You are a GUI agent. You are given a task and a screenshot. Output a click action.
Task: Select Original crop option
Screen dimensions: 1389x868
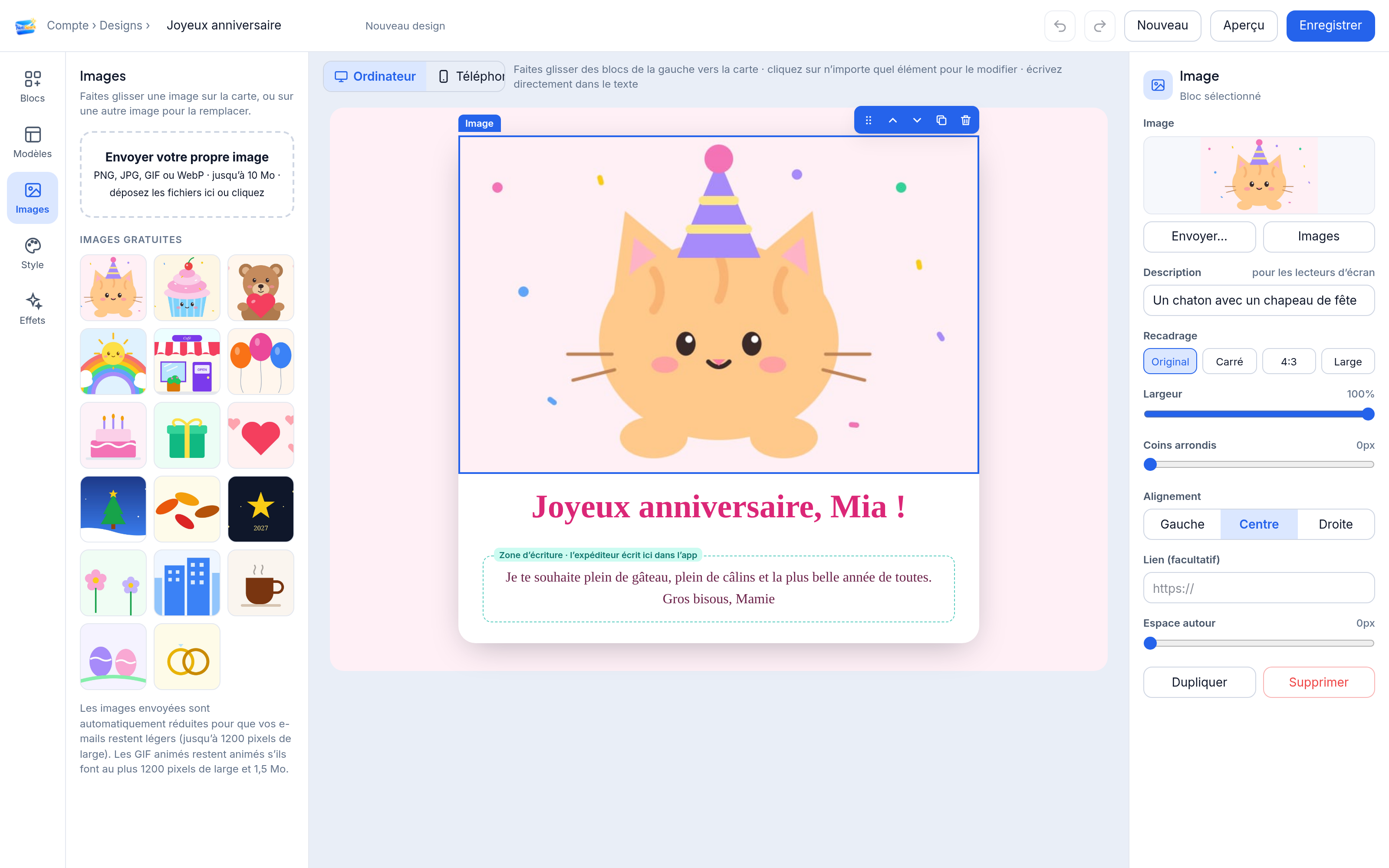(1170, 362)
